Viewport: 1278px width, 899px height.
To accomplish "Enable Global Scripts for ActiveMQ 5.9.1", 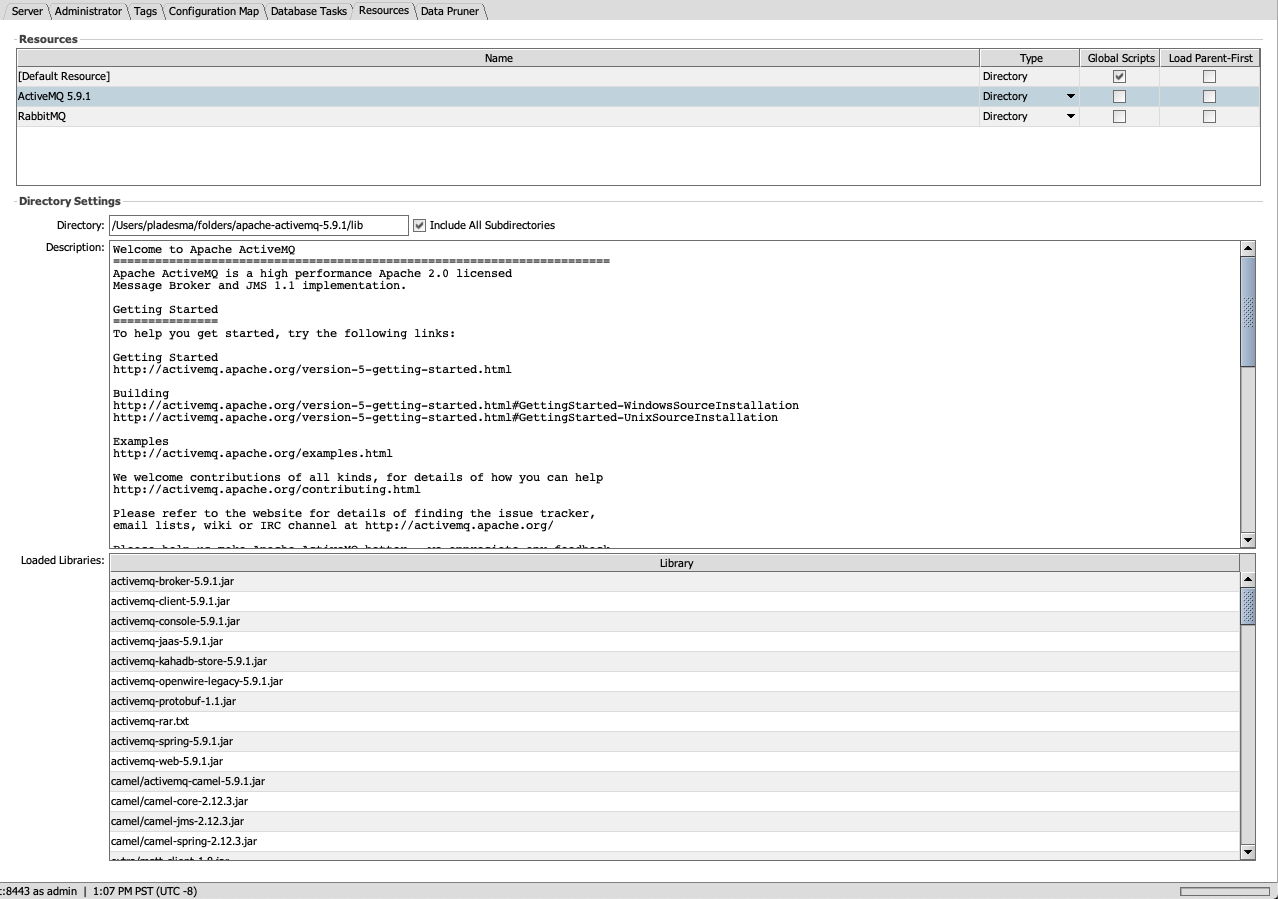I will click(x=1119, y=97).
